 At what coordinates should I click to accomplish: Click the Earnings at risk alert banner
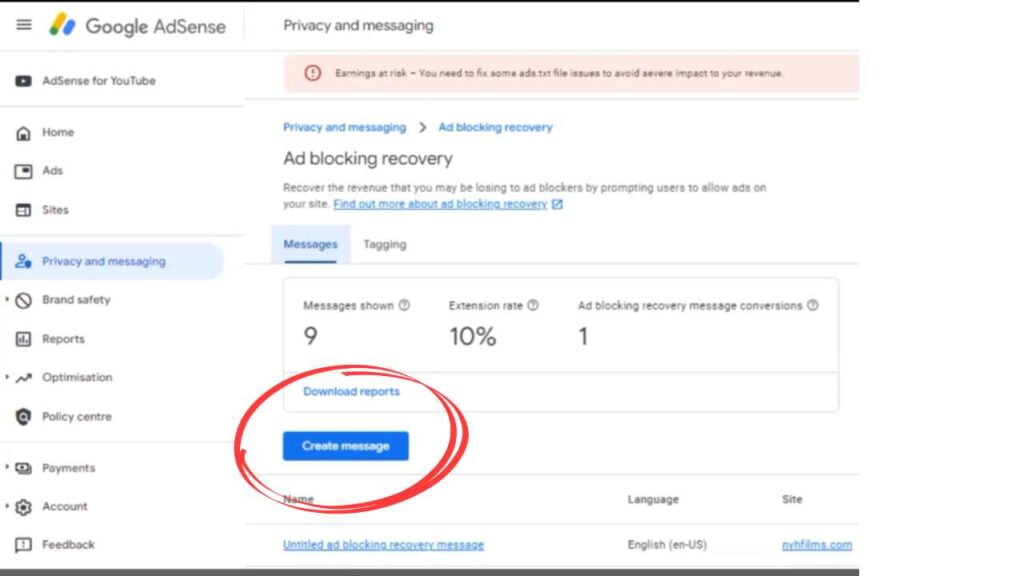click(x=571, y=73)
